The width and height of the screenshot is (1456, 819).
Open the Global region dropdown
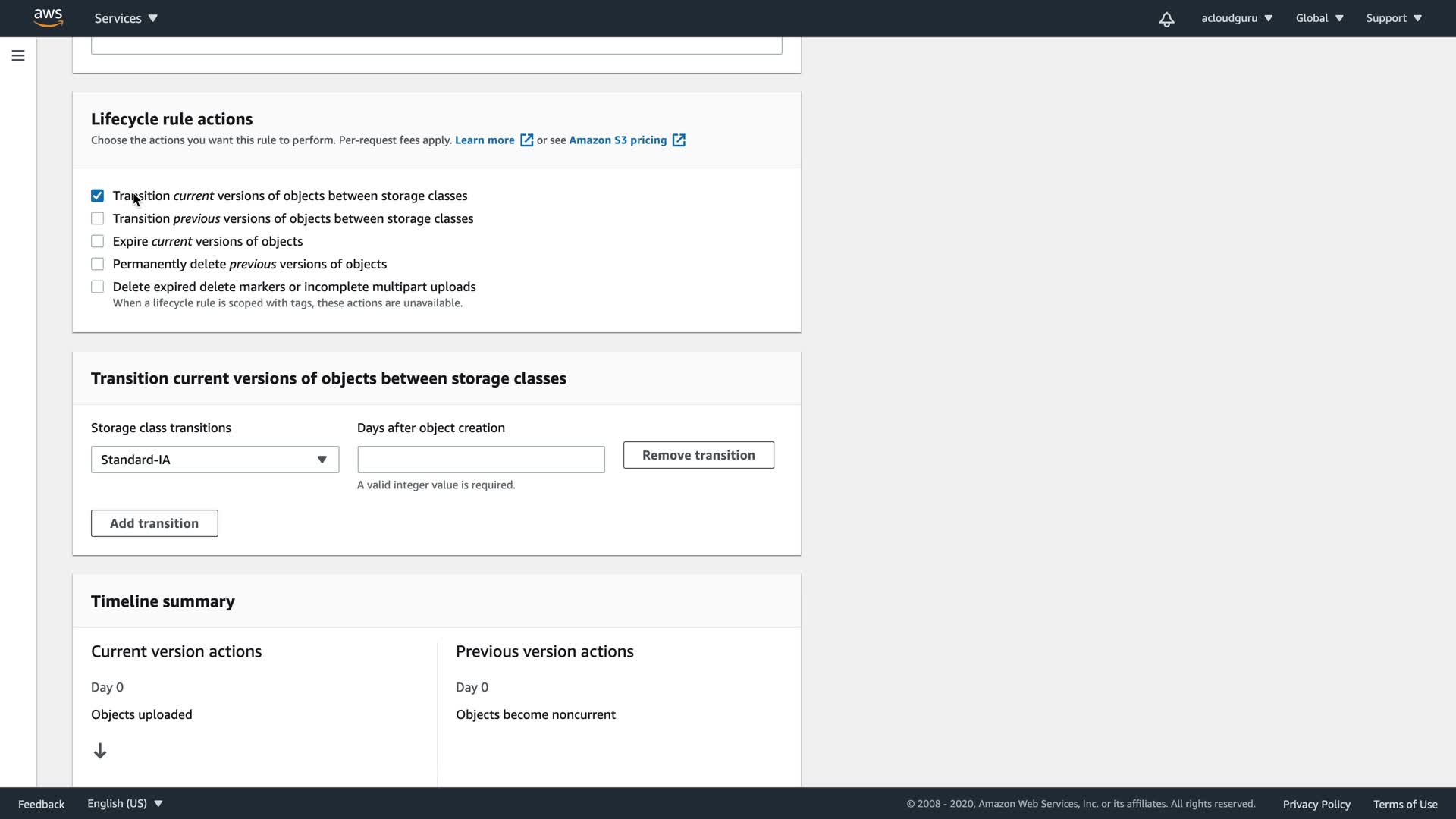click(x=1319, y=18)
